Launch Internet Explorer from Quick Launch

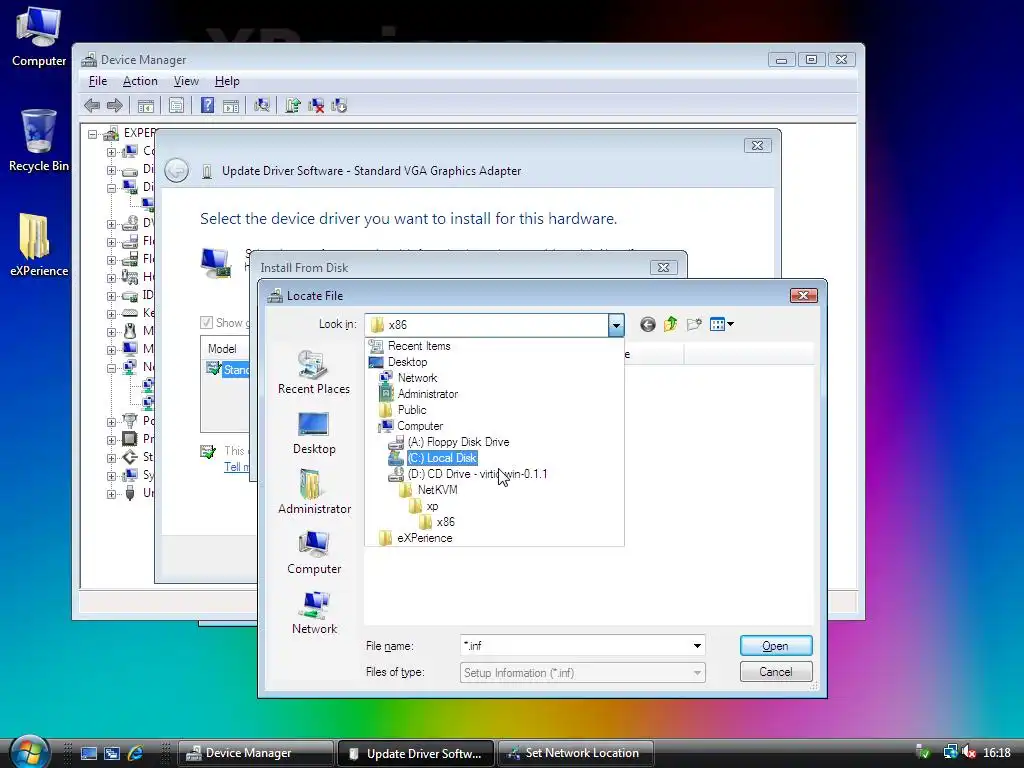pyautogui.click(x=135, y=753)
